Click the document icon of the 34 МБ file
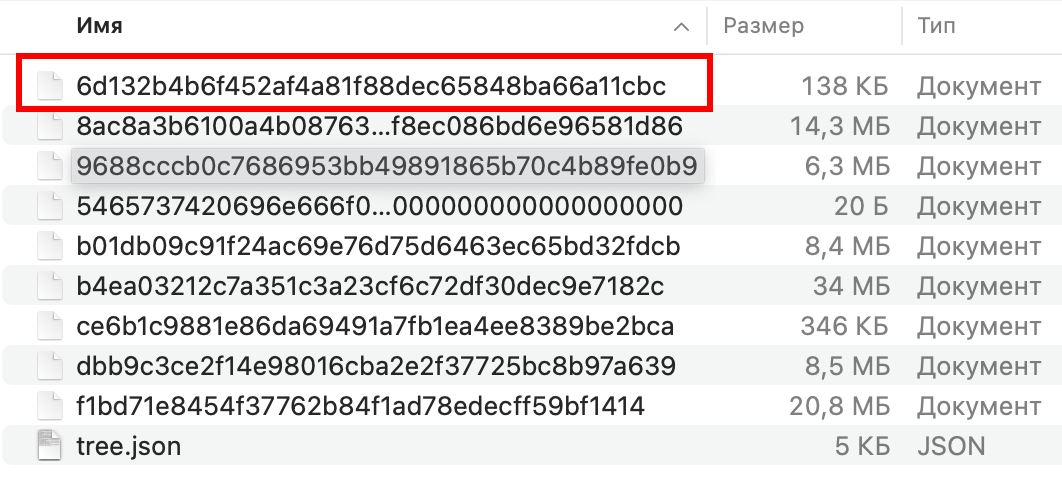The width and height of the screenshot is (1062, 487). 50,287
